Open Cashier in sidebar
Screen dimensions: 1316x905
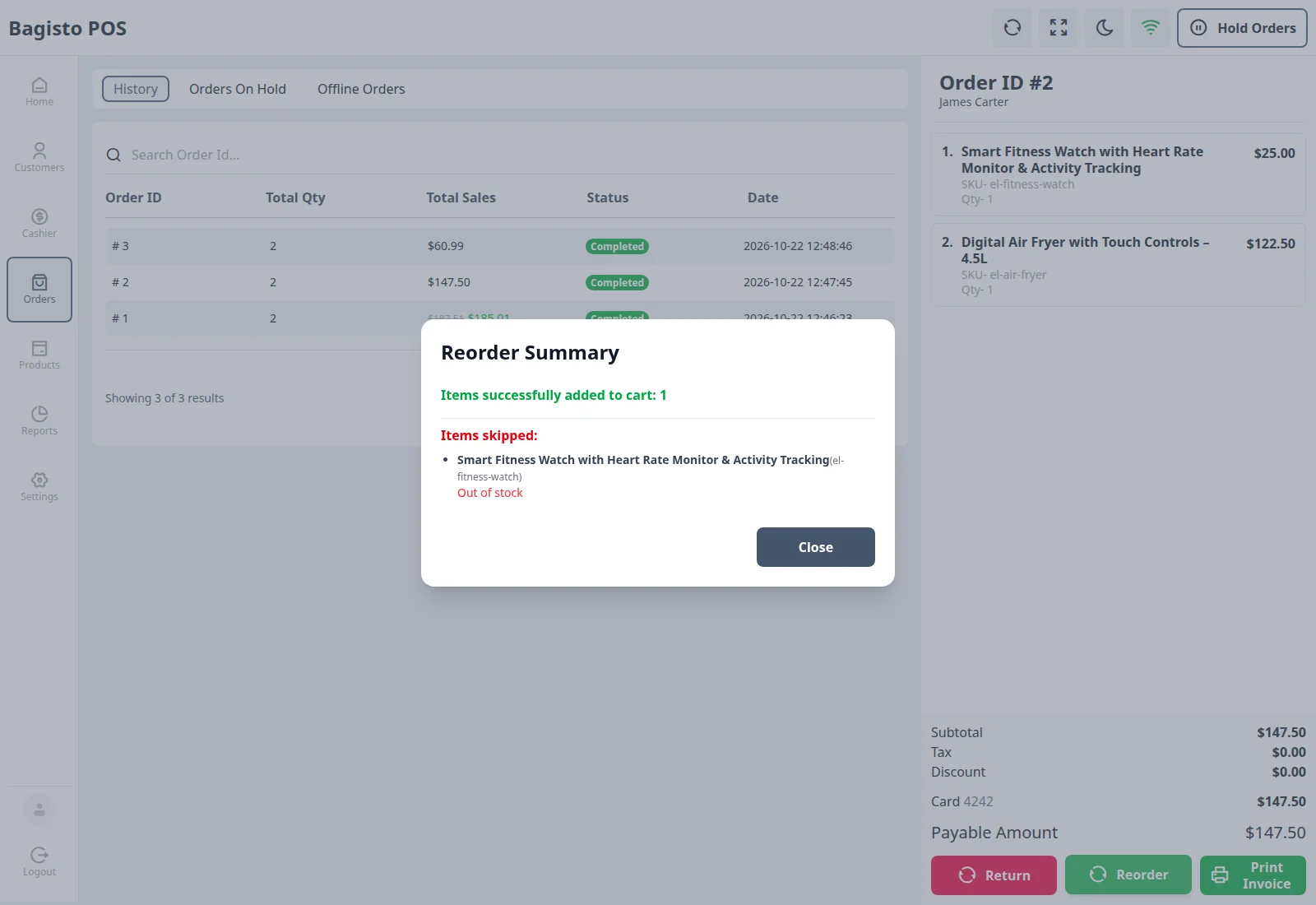(39, 224)
